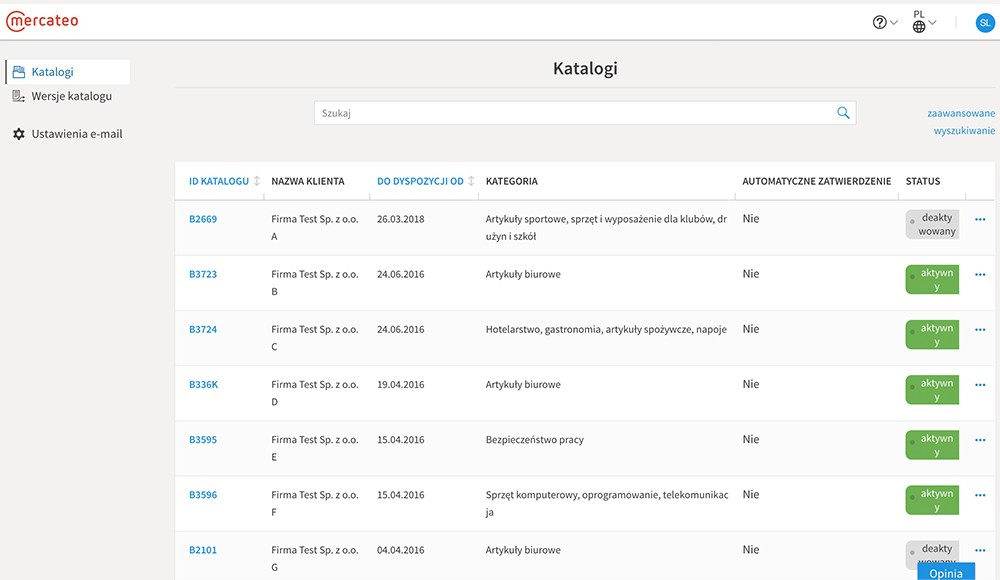This screenshot has width=1000, height=580.
Task: Select Sprzęt komputerowy category cell
Action: pos(607,503)
